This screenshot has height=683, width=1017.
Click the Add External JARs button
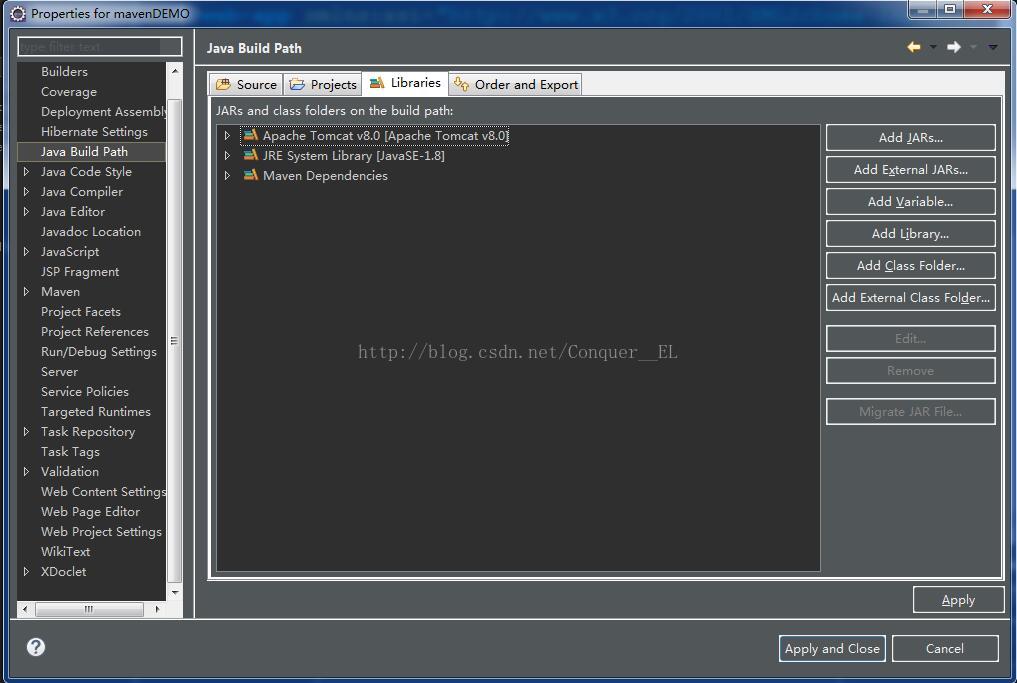[x=910, y=170]
